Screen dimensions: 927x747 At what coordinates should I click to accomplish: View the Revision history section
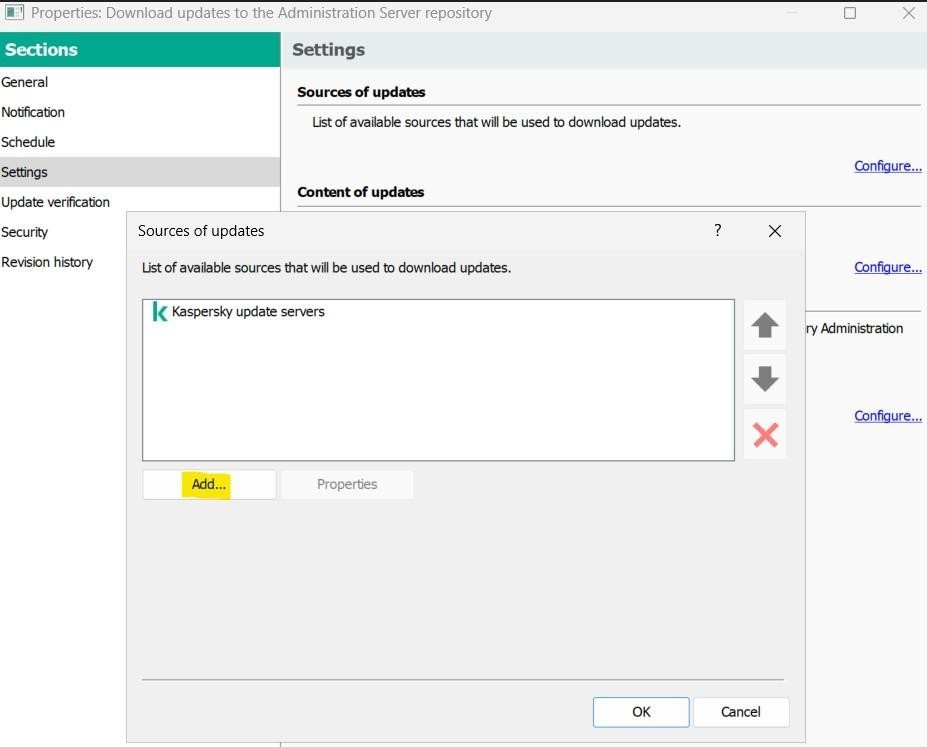pyautogui.click(x=47, y=262)
